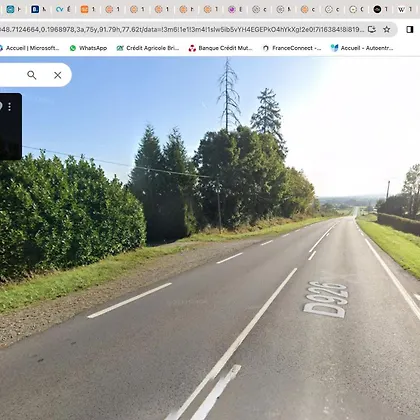
Task: Switch to the Wikipedia W tab
Action: [405, 9]
